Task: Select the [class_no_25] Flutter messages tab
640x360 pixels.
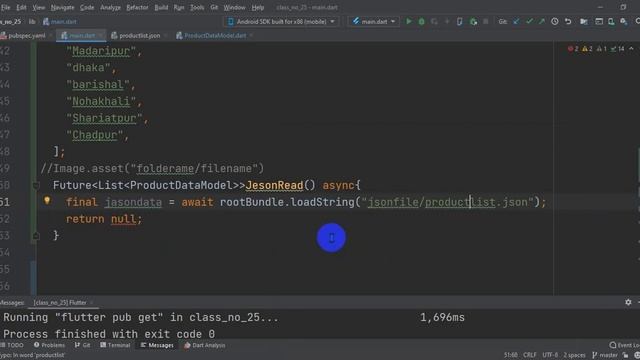Action: (x=63, y=302)
